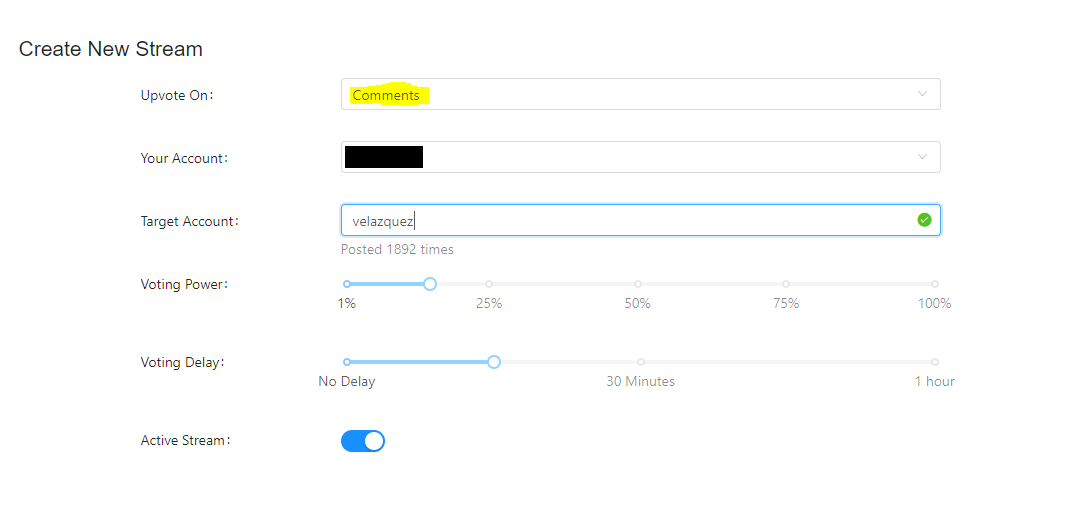The width and height of the screenshot is (1086, 519).
Task: Click the Target Account input field
Action: (641, 220)
